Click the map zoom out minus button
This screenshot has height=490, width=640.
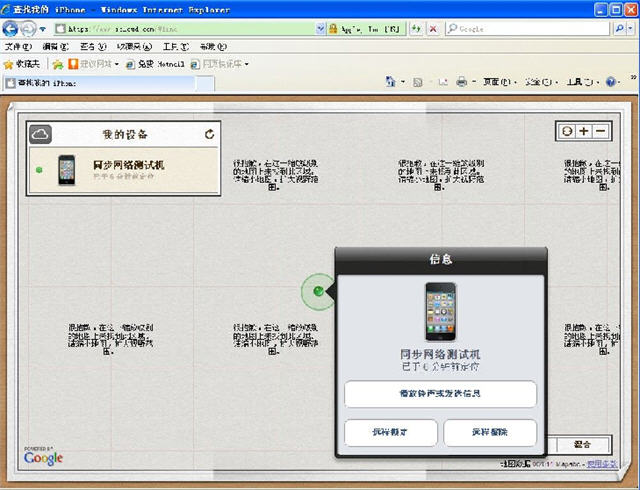pyautogui.click(x=601, y=131)
